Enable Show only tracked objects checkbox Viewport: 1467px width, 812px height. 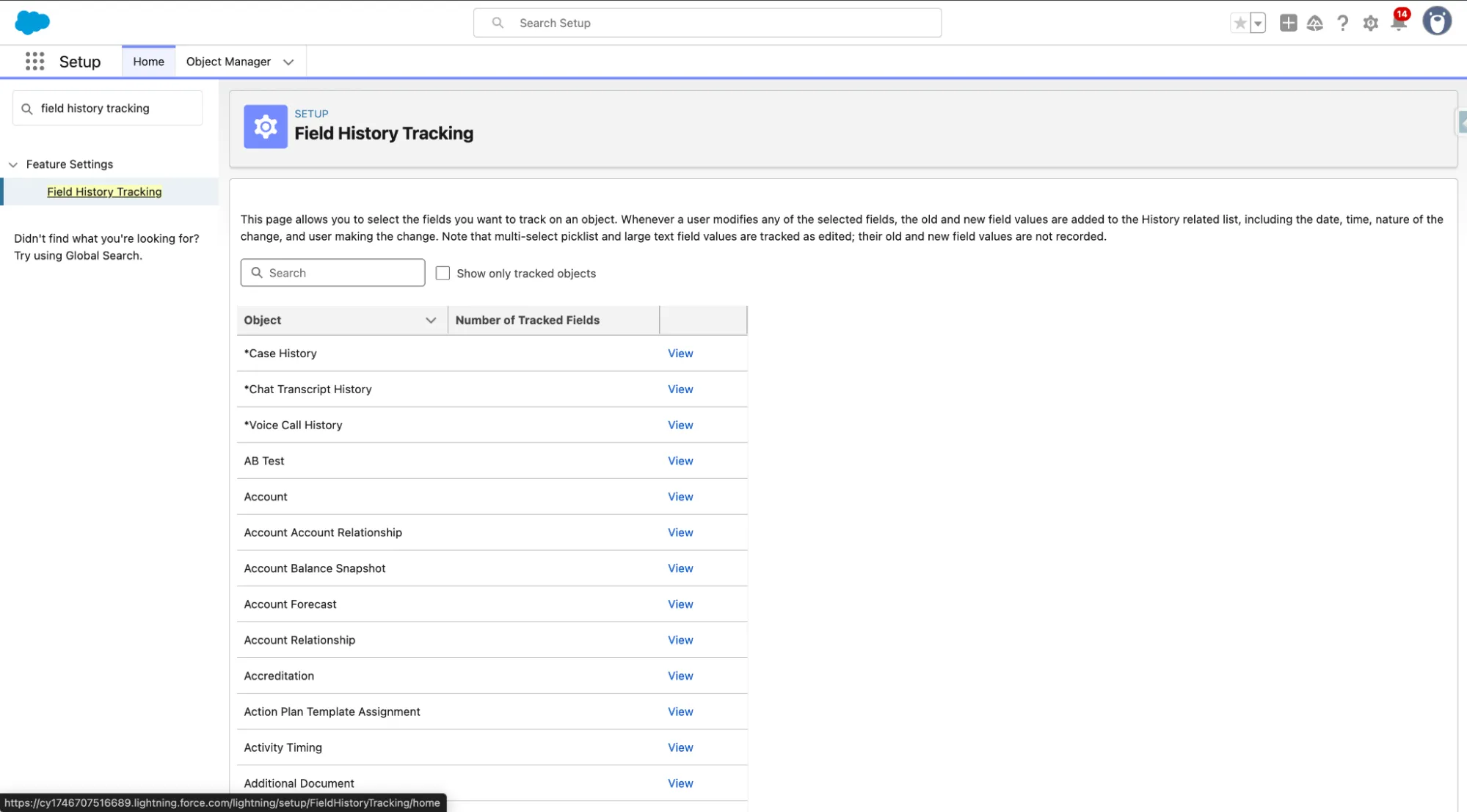[443, 274]
